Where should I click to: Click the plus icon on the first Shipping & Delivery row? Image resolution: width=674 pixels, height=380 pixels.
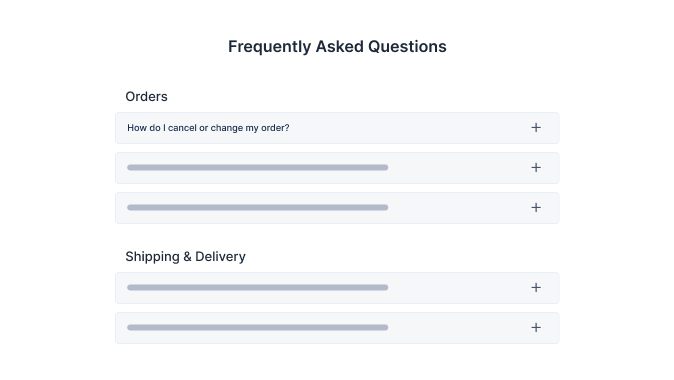pos(536,288)
